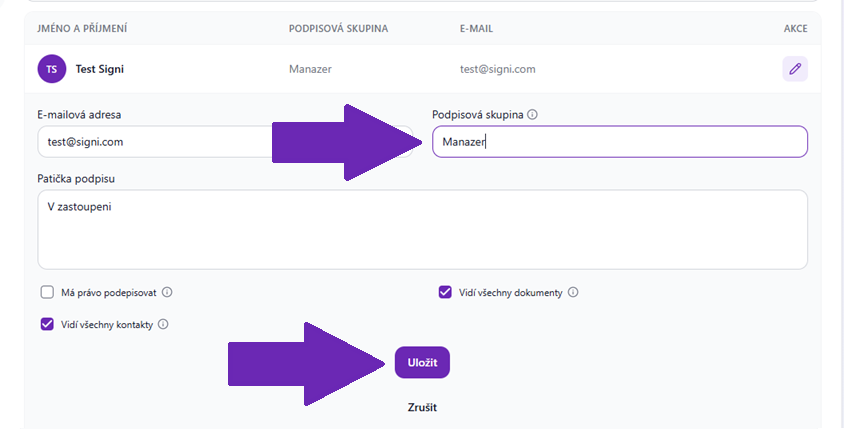Click the test@signi.com address in table row

pos(497,69)
